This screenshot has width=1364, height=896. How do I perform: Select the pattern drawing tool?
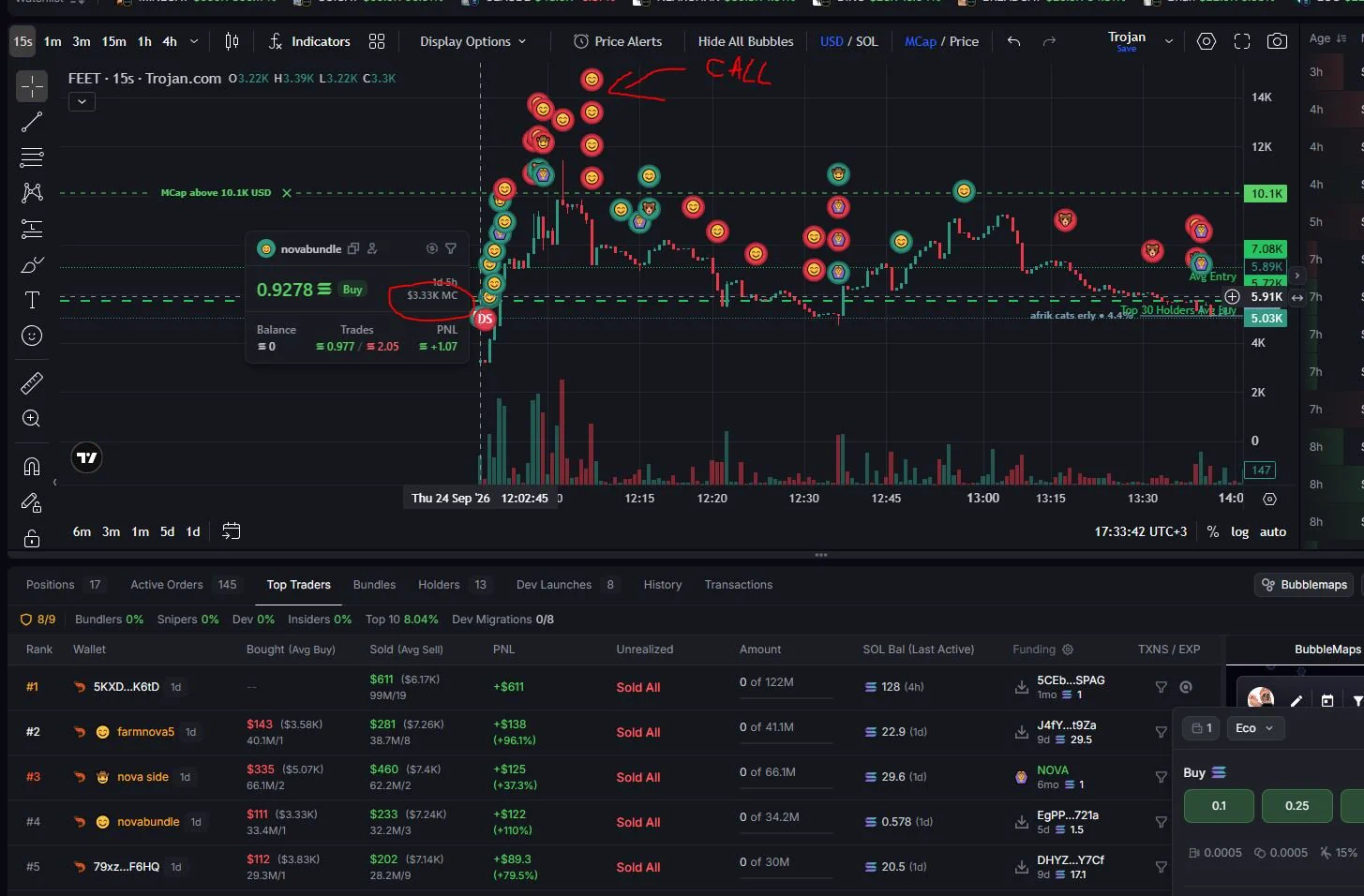coord(32,193)
